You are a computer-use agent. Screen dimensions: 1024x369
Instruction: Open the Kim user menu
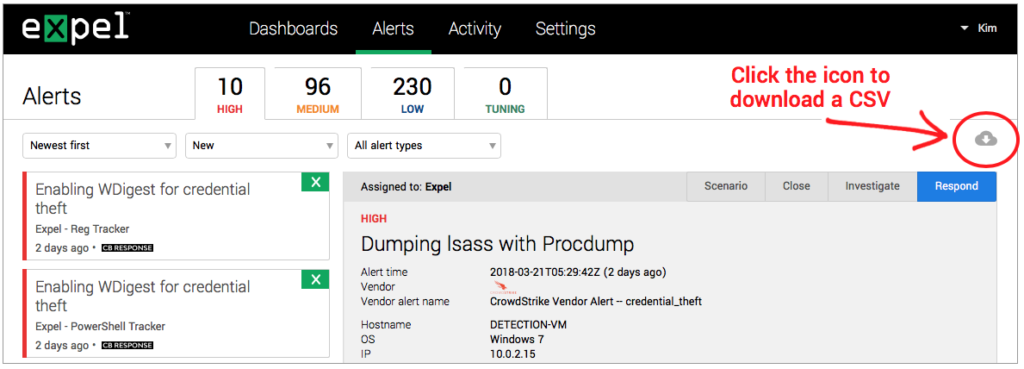coord(978,28)
